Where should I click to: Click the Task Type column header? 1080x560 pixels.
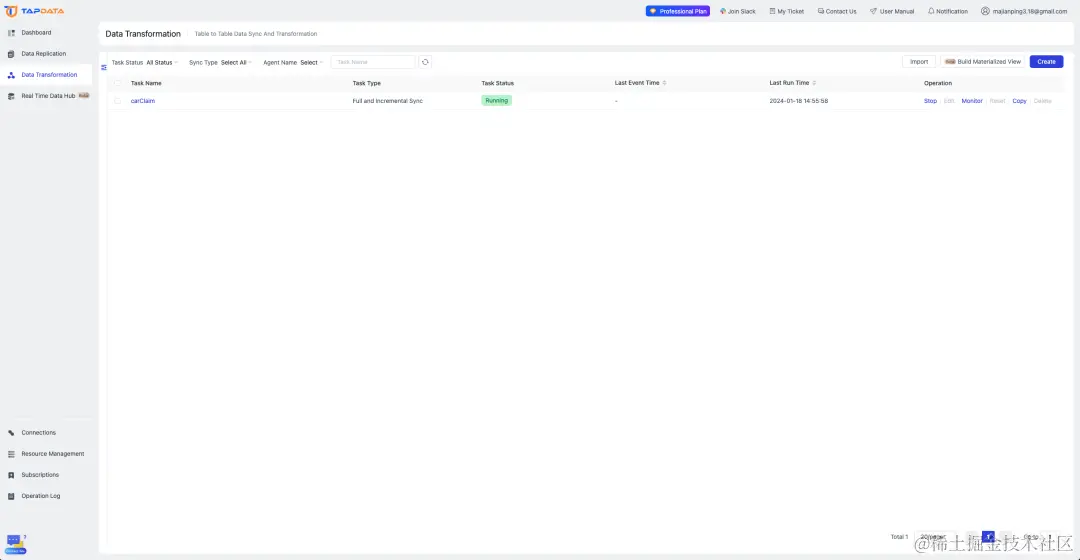click(x=366, y=83)
